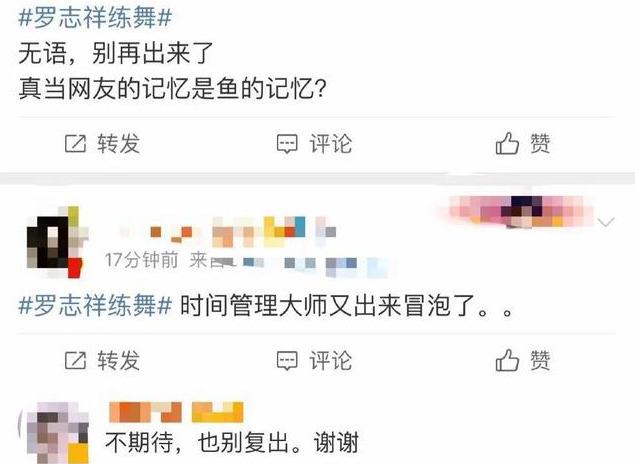
Task: Click 赞 label under second post
Action: click(540, 360)
